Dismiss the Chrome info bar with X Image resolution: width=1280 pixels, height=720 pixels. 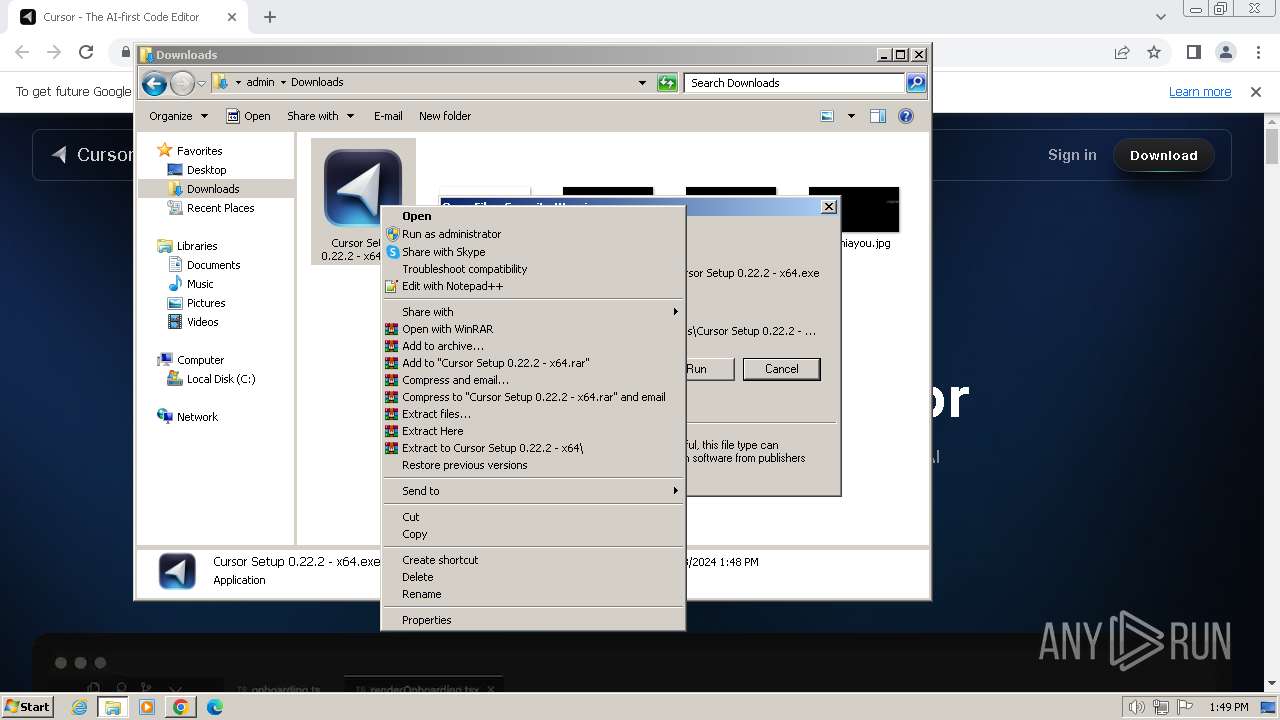coord(1256,92)
